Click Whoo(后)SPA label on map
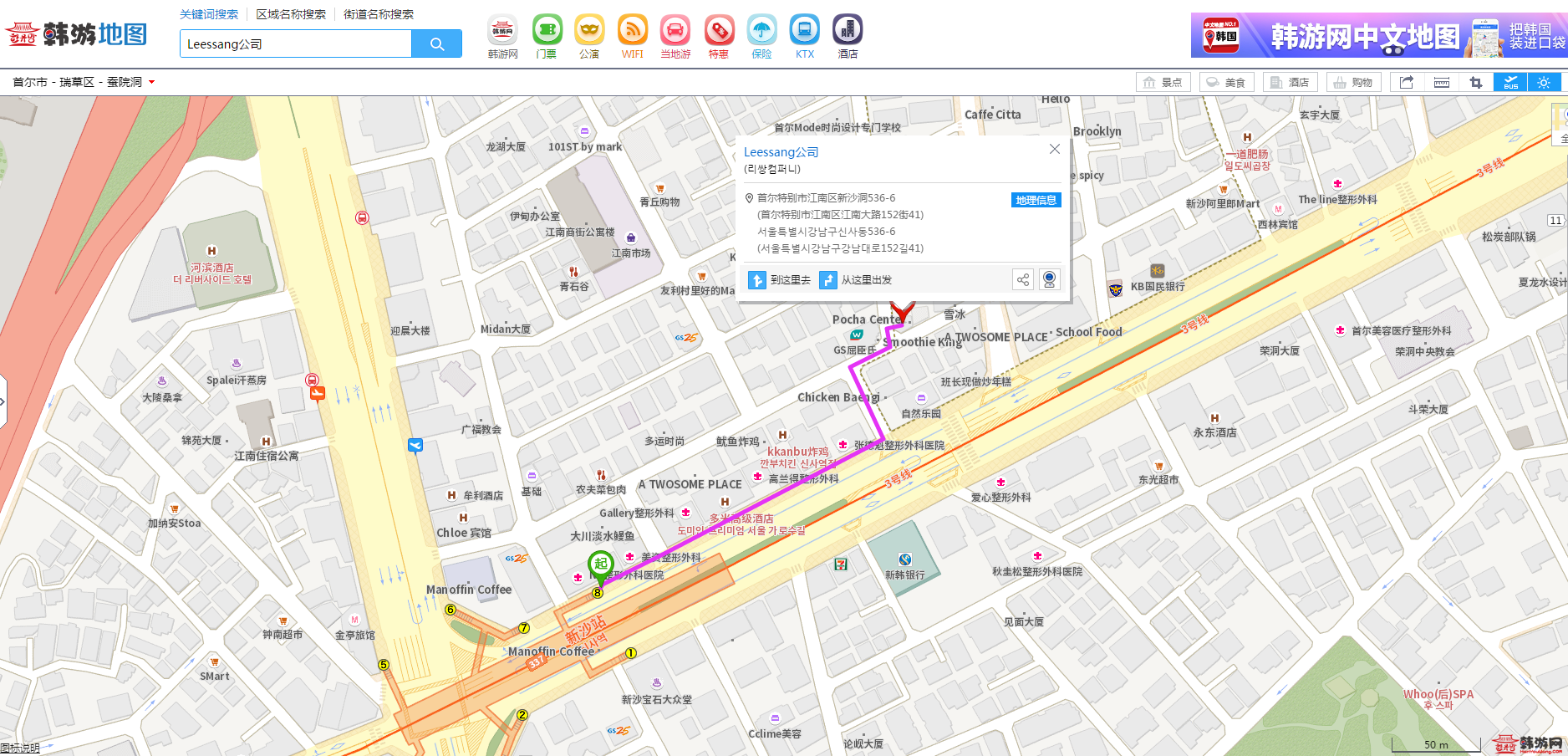1568x756 pixels. pos(1438,694)
